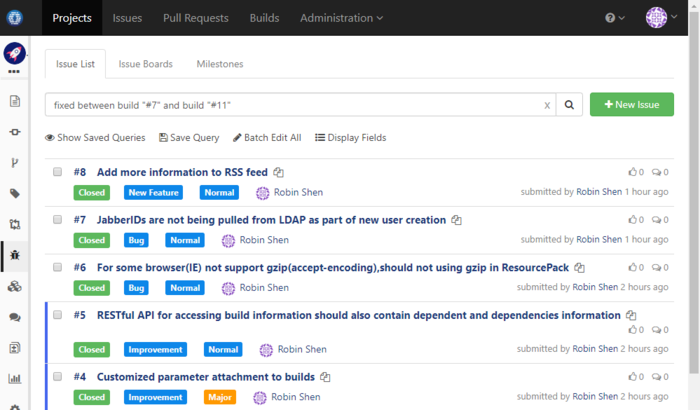Clear the issue query with the X
The height and width of the screenshot is (410, 700).
547,105
